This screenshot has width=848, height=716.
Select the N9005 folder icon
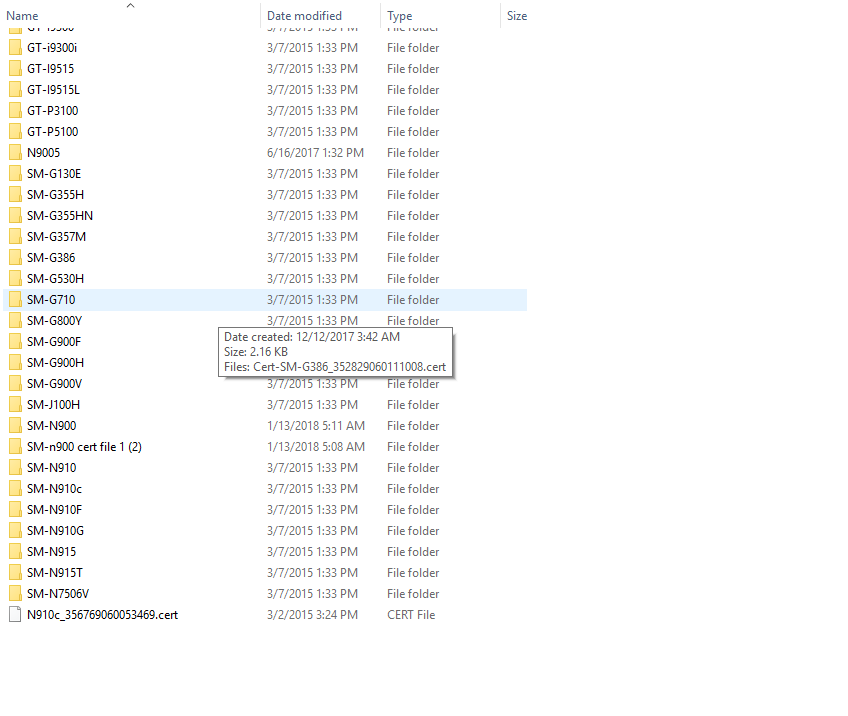(15, 153)
